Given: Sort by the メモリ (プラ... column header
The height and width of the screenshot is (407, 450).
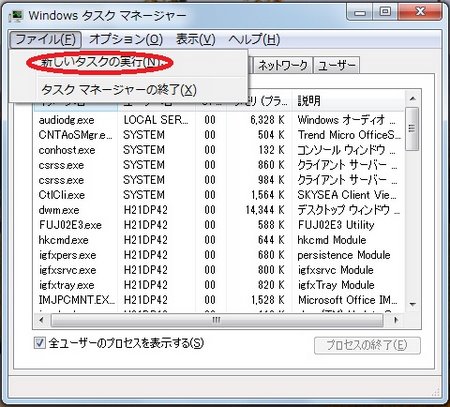Looking at the screenshot, I should pos(260,100).
